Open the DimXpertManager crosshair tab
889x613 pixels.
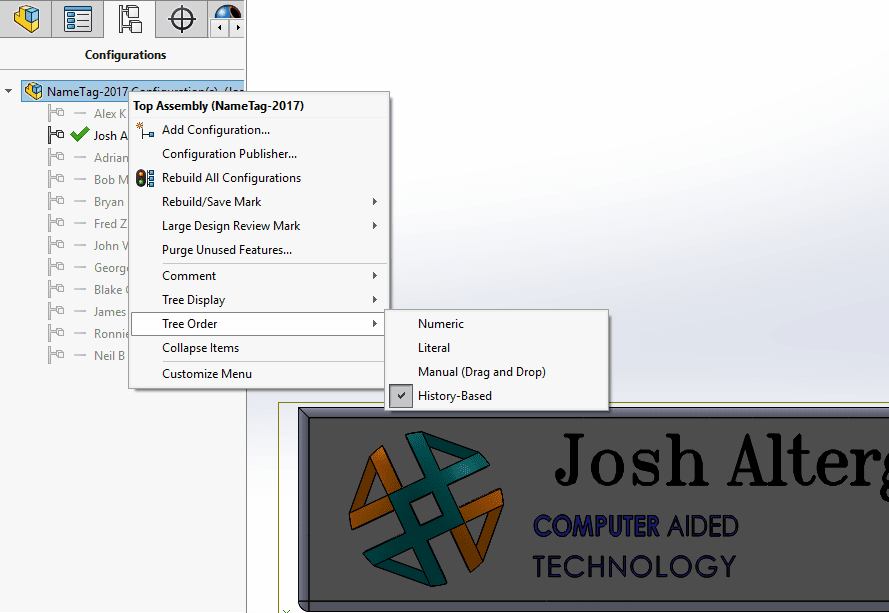[x=182, y=19]
